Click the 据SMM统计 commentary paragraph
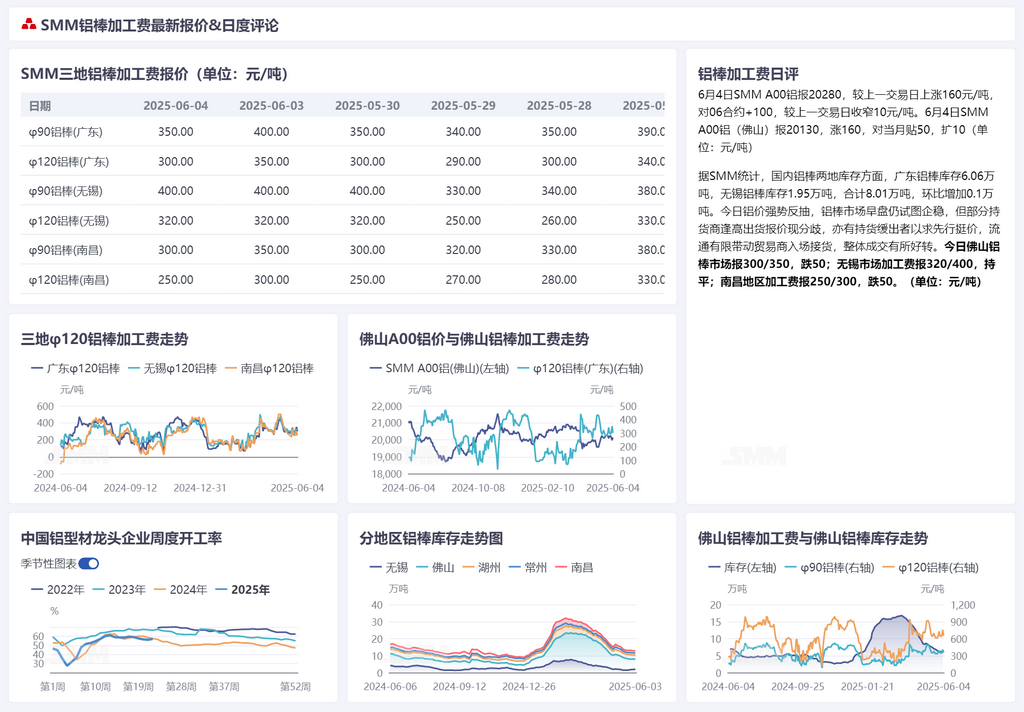 (x=849, y=229)
